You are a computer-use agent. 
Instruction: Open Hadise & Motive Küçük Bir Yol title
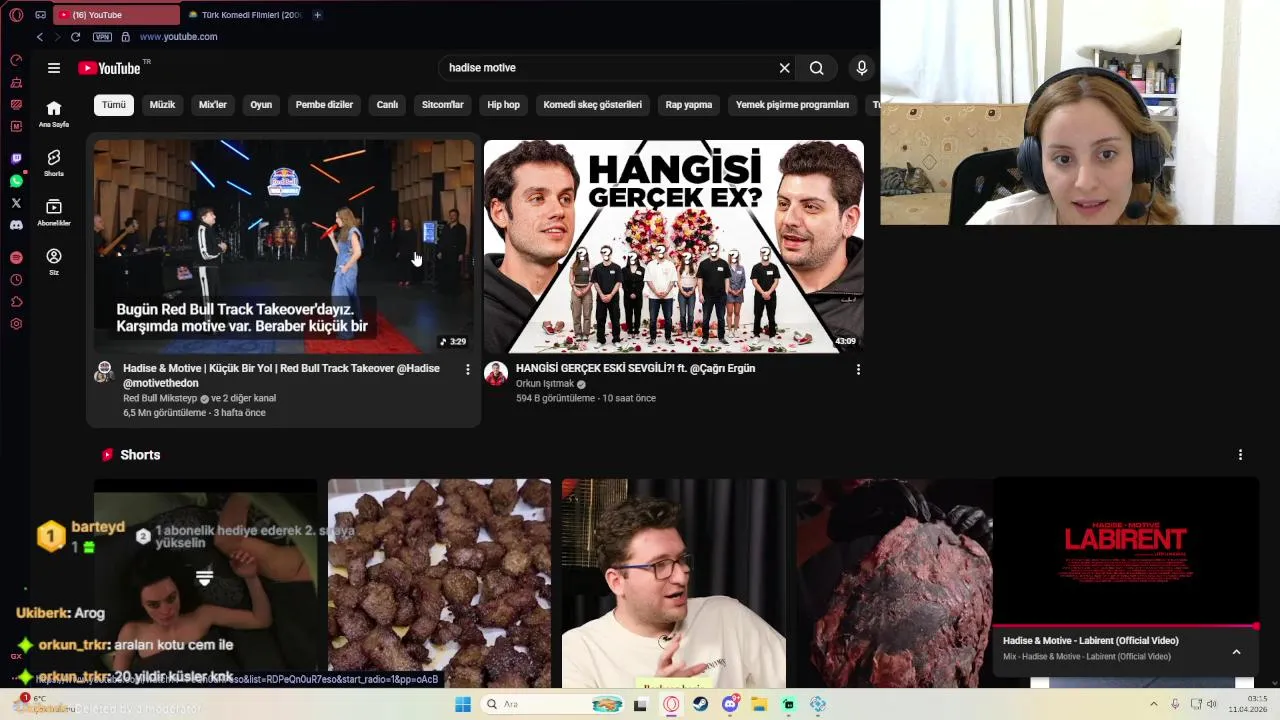click(281, 375)
